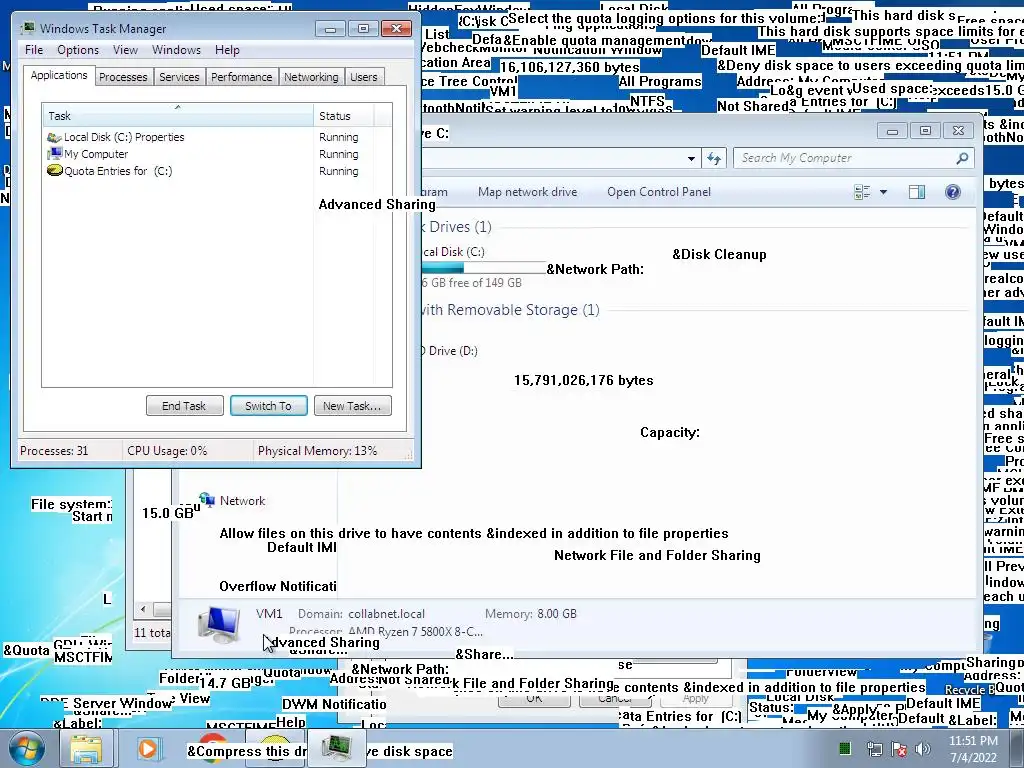The image size is (1024, 768).
Task: Open the Help menu in Task Manager
Action: (x=227, y=50)
